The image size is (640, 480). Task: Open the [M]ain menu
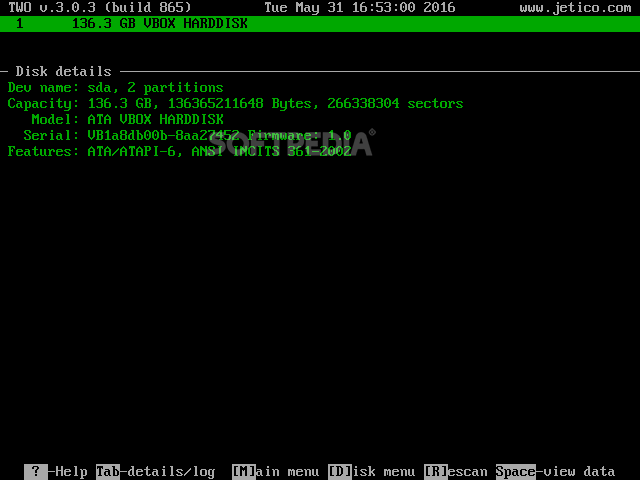(276, 472)
